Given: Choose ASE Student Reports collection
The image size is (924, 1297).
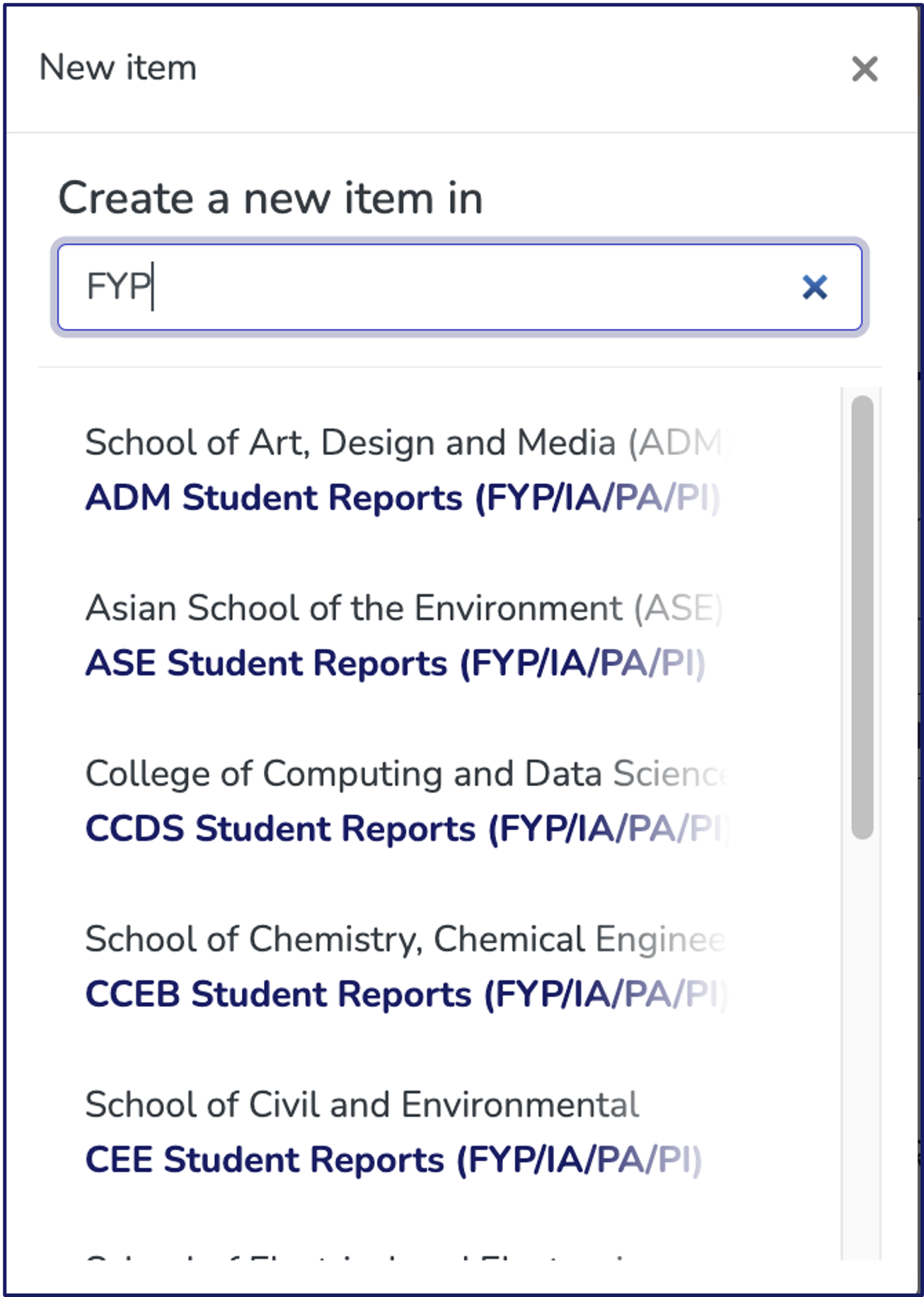Looking at the screenshot, I should pos(395,663).
